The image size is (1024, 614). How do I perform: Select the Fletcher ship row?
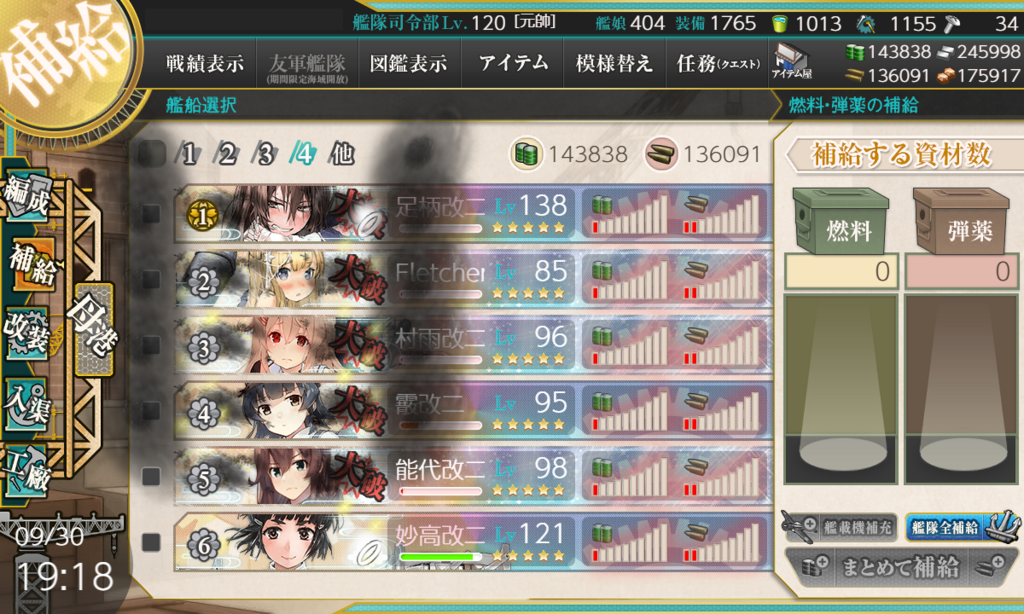(x=473, y=279)
